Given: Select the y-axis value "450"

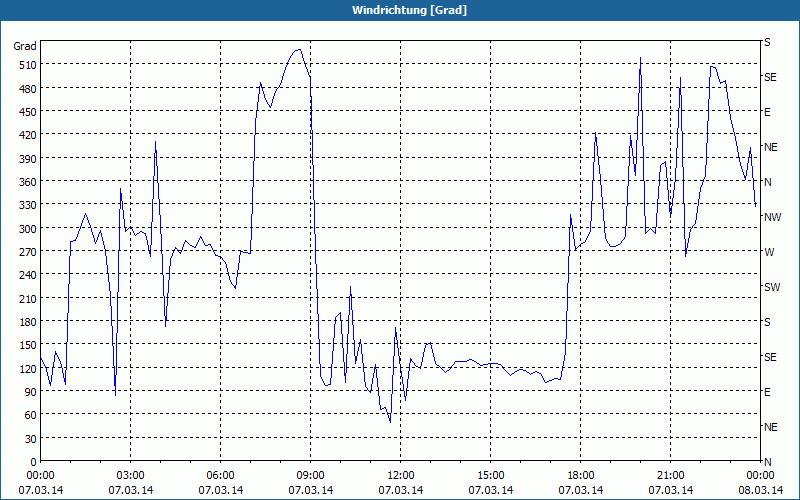Looking at the screenshot, I should pos(28,112).
